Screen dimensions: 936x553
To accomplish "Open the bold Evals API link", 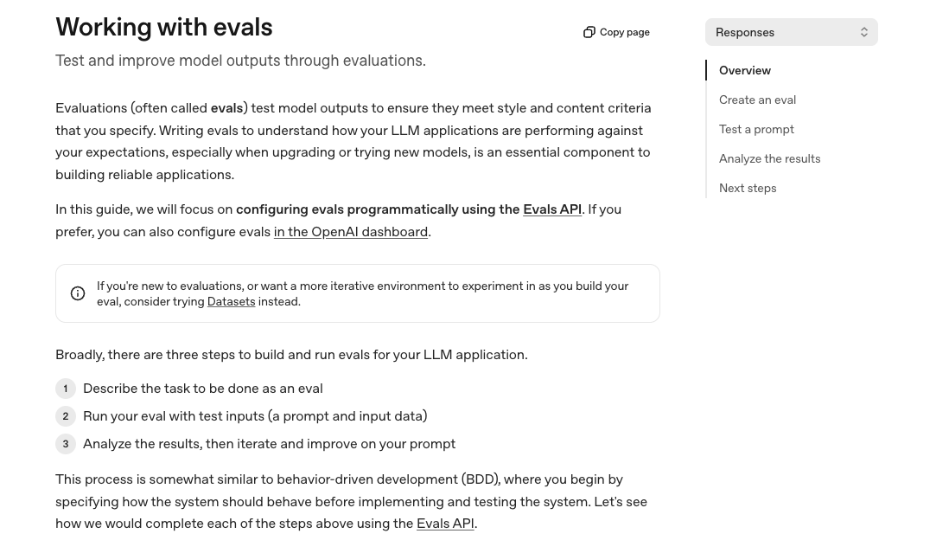I will [552, 210].
